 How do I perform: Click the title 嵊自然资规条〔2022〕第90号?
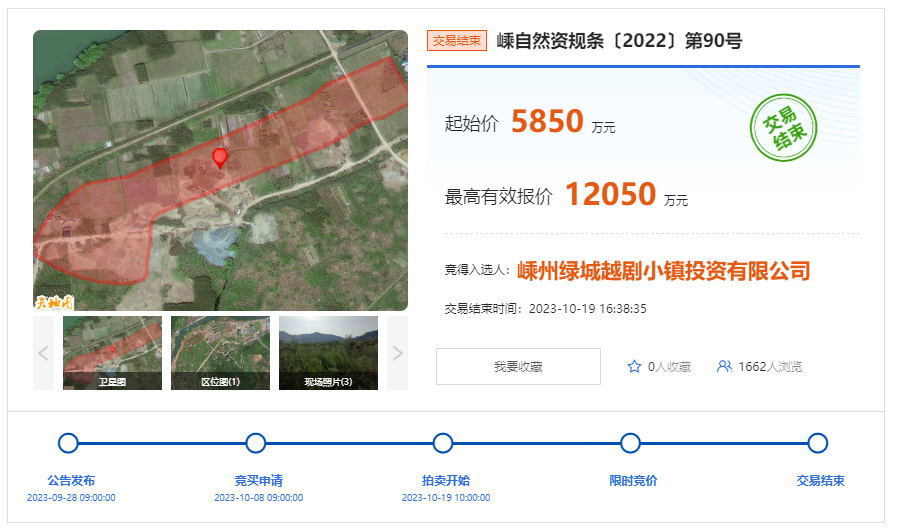(x=620, y=41)
